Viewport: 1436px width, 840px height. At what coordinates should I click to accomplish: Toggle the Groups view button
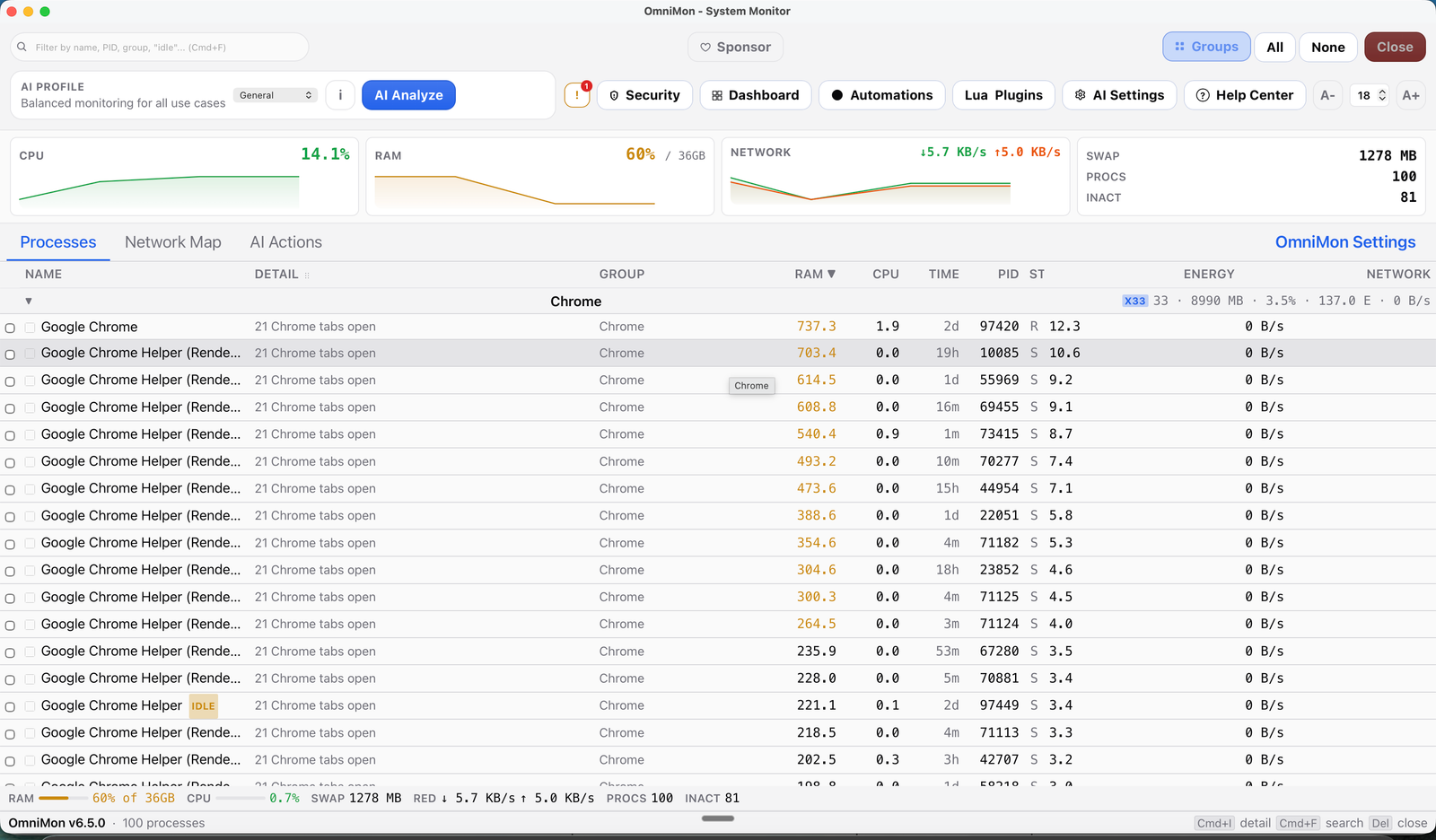click(1205, 48)
